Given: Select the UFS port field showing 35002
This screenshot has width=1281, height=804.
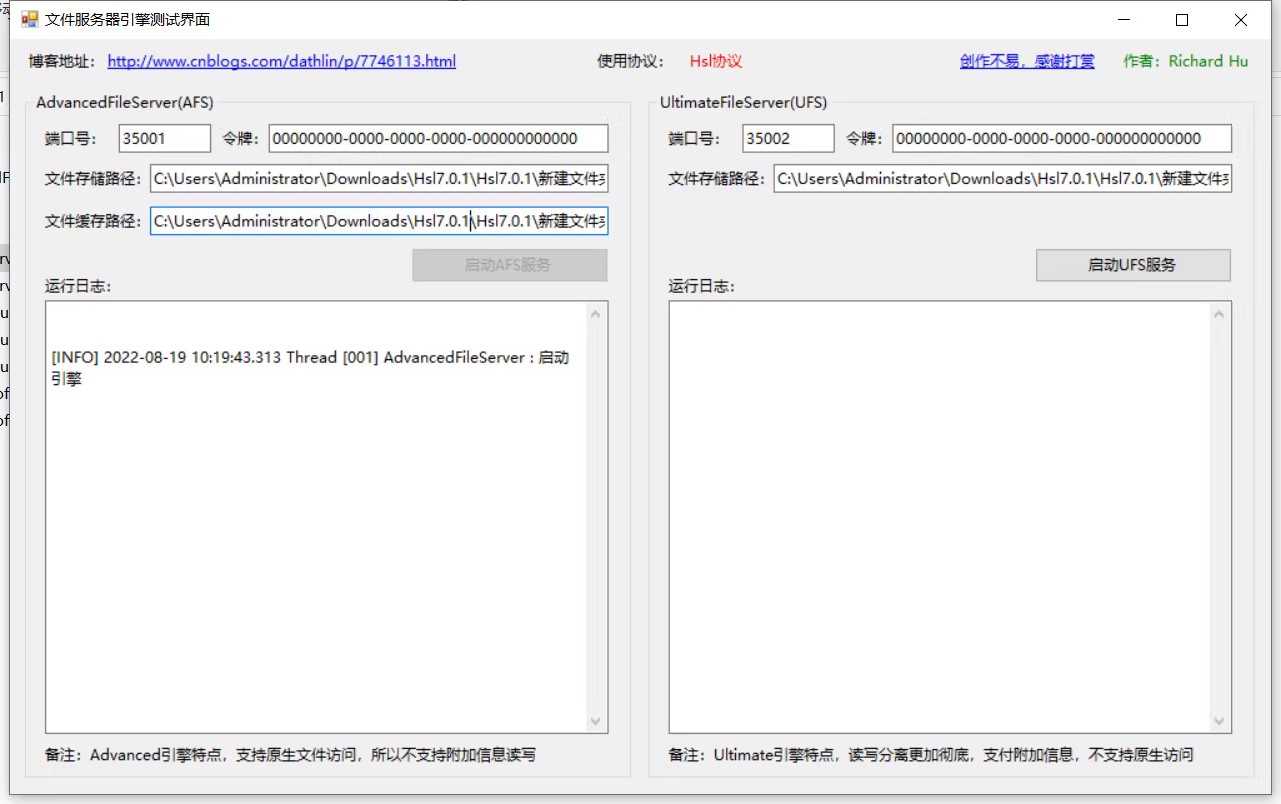Looking at the screenshot, I should point(787,138).
